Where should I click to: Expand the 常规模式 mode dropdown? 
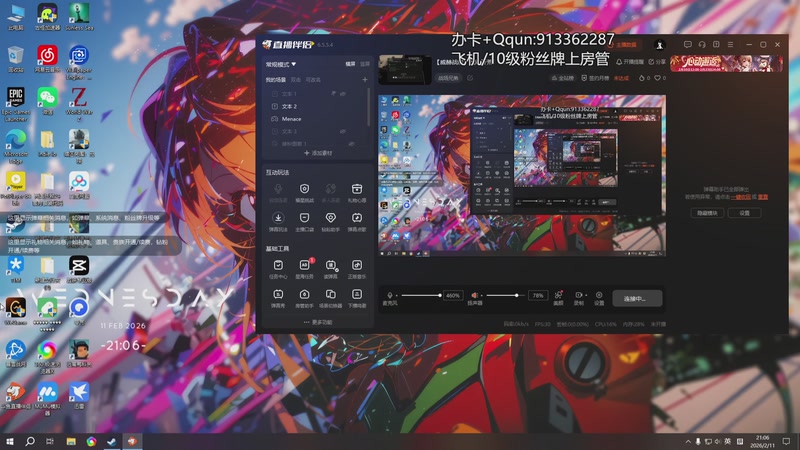[x=281, y=64]
